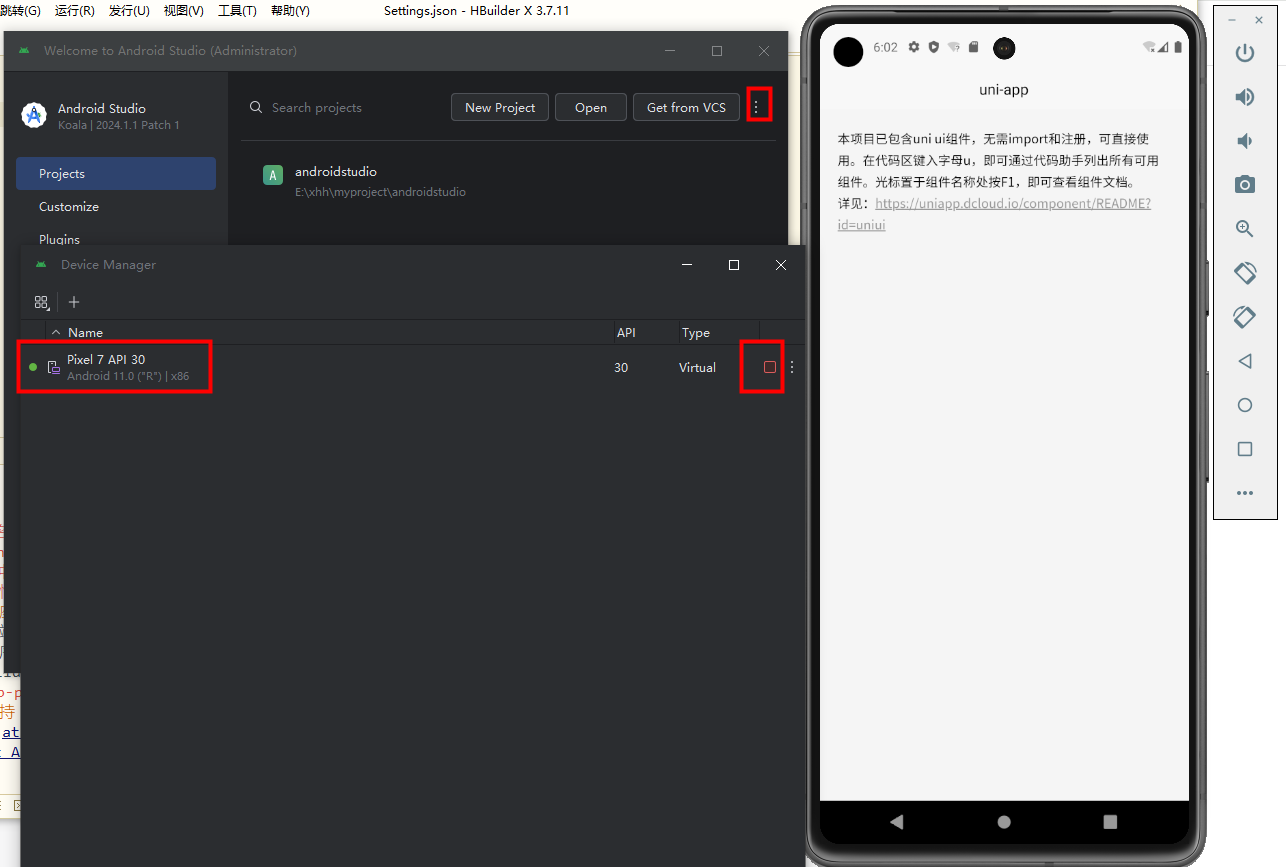Rotate emulator right
This screenshot has height=867, width=1286.
click(x=1245, y=317)
